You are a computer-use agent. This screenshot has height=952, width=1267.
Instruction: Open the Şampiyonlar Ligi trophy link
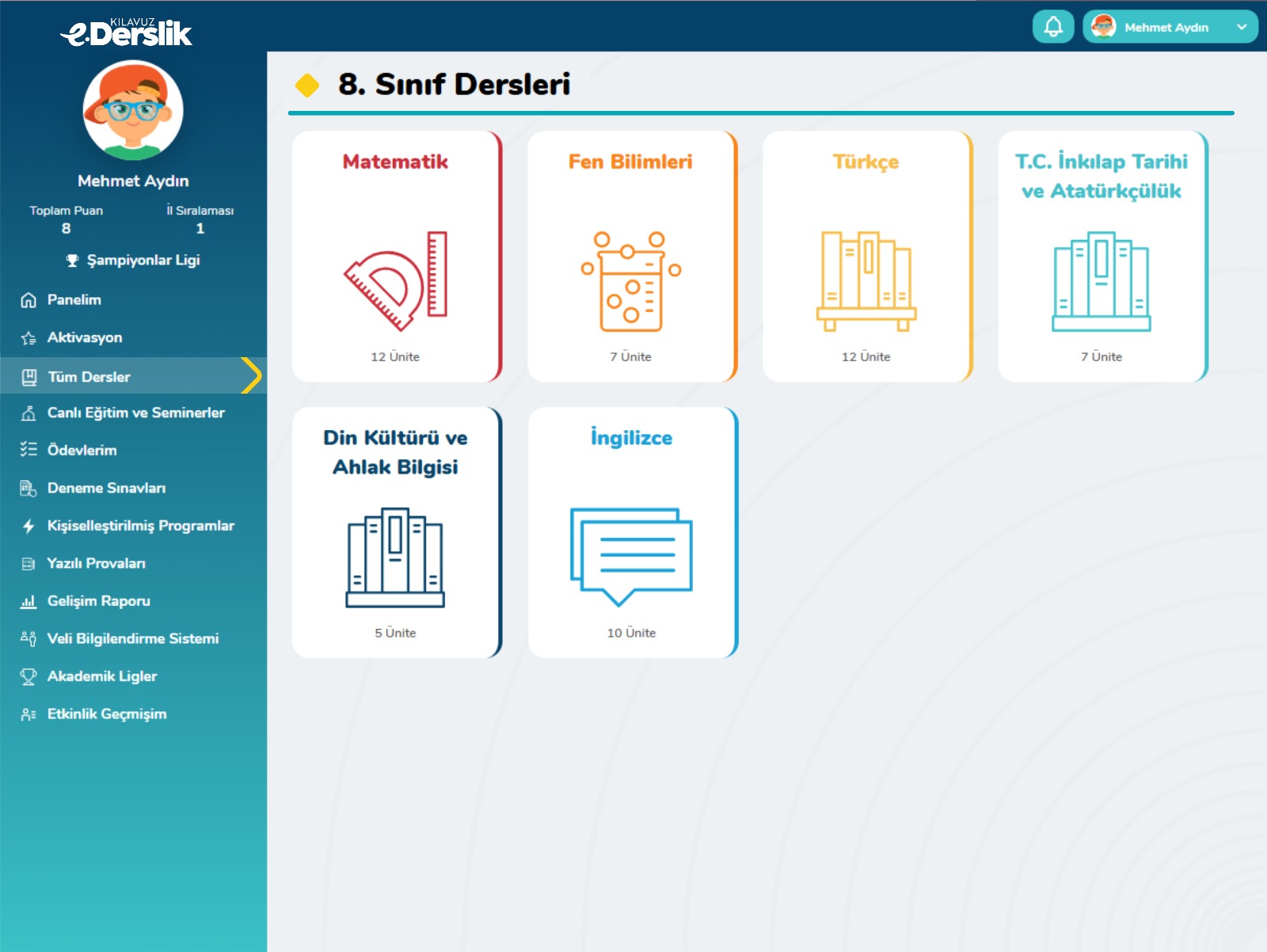(133, 260)
